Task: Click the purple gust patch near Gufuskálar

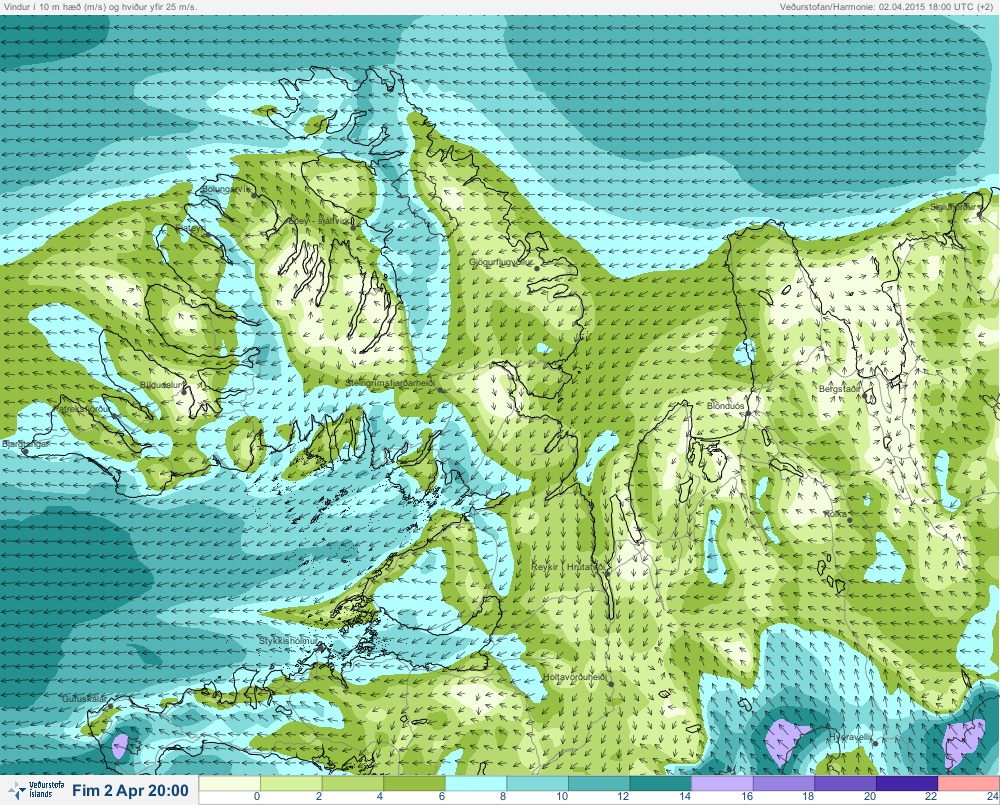Action: 121,745
